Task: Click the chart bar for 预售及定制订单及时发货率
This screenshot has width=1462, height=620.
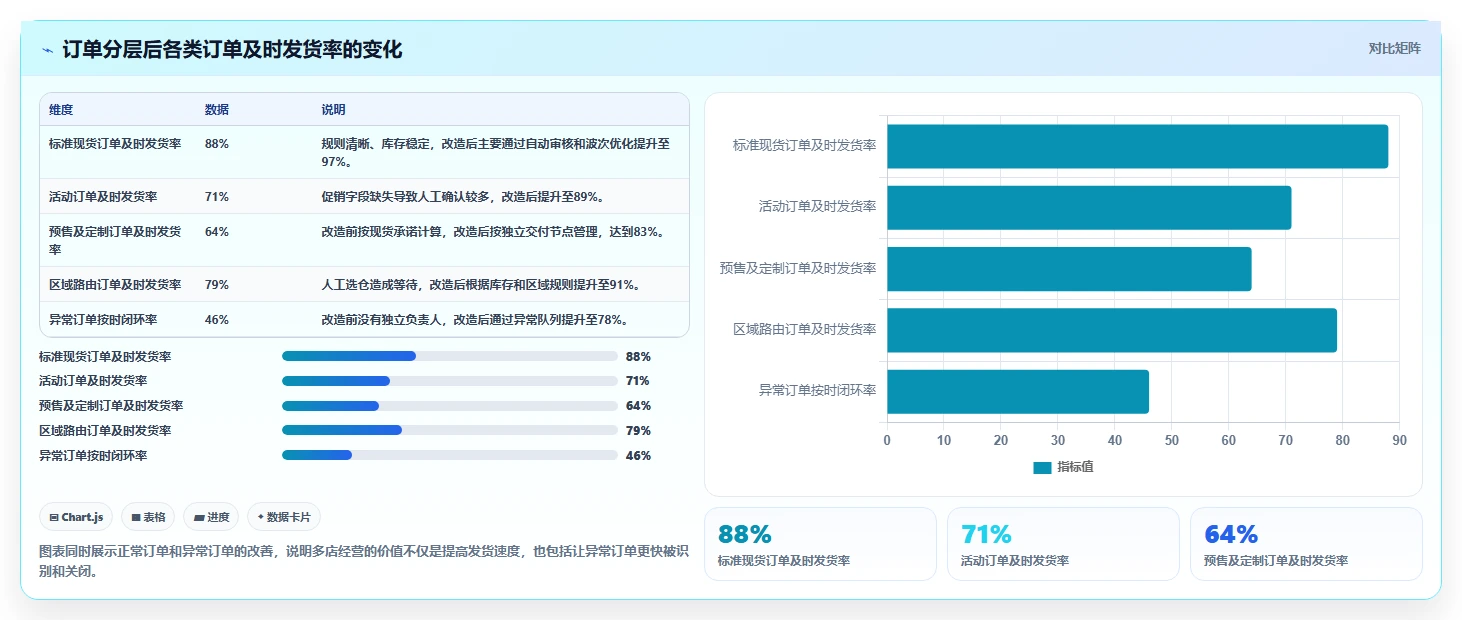Action: pyautogui.click(x=1069, y=269)
